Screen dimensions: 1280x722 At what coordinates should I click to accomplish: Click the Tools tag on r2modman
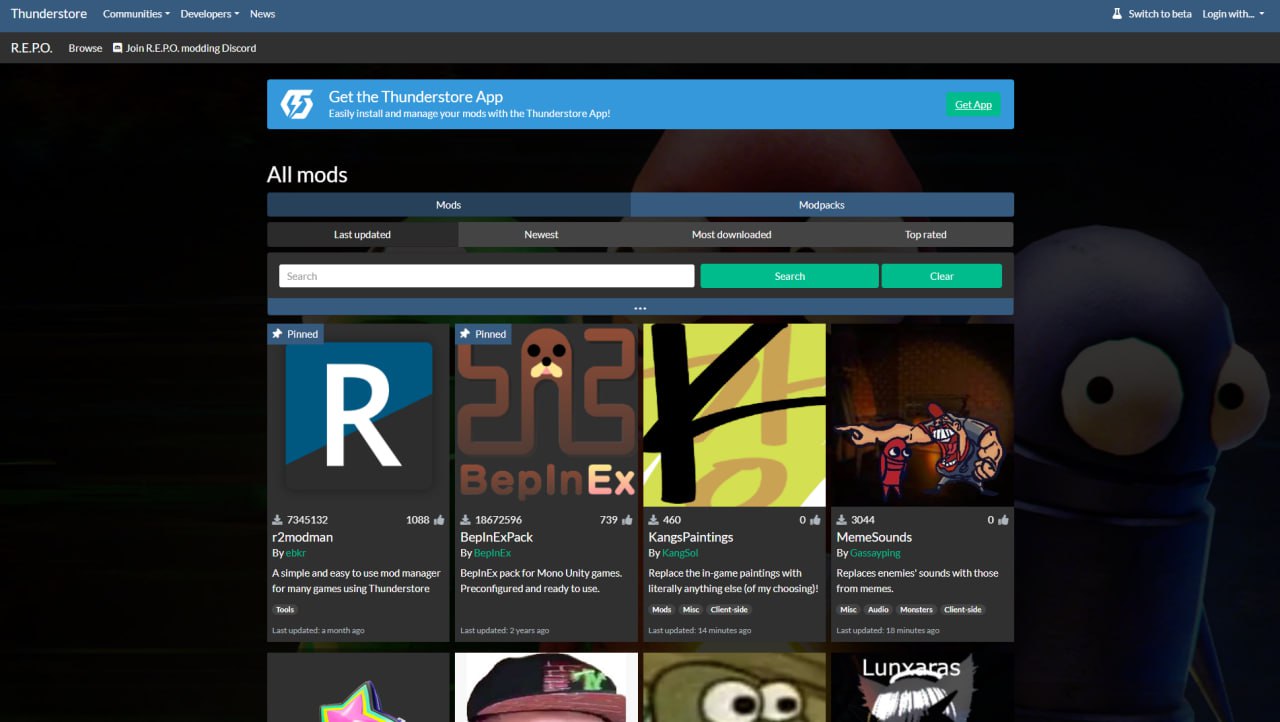coord(285,609)
